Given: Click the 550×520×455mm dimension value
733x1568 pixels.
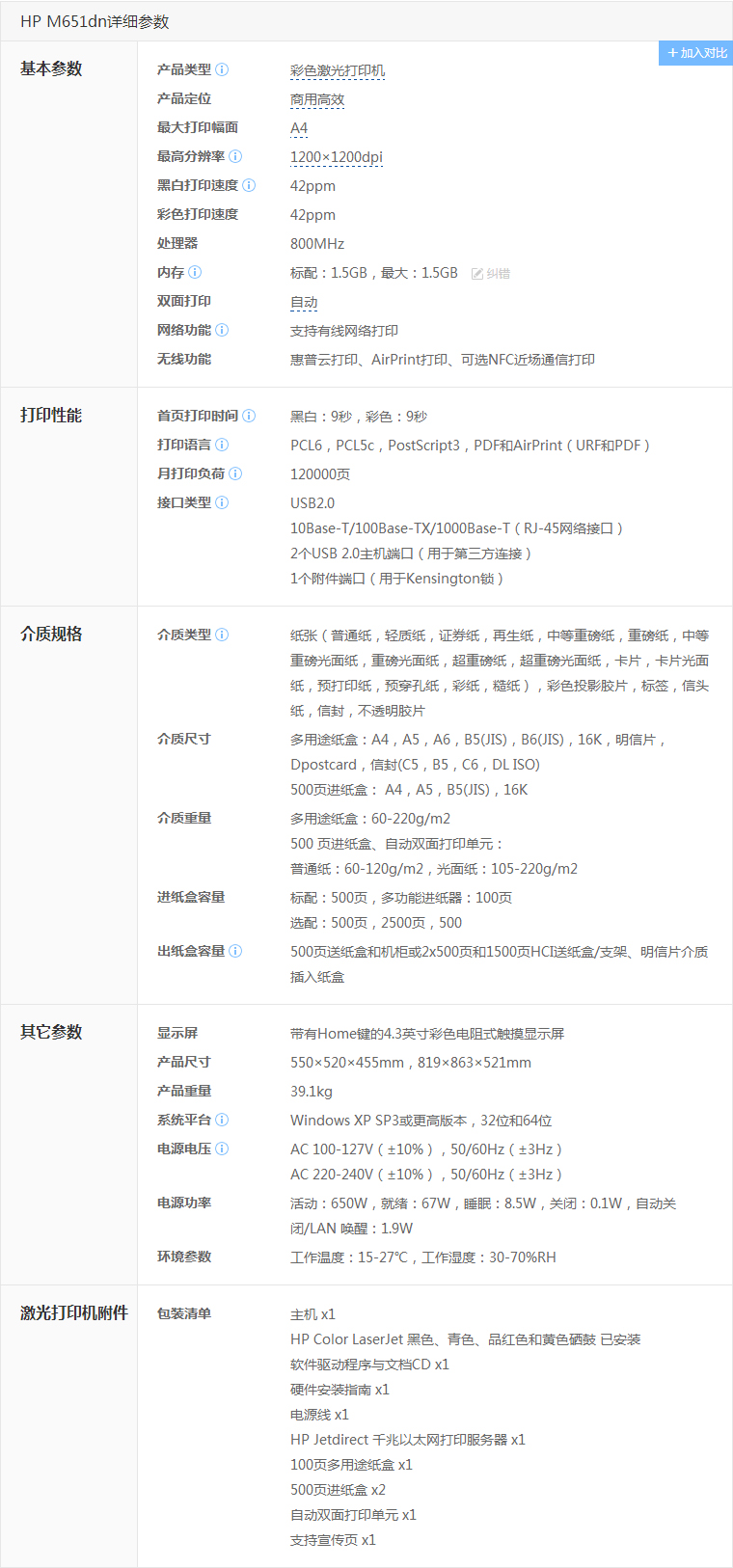Looking at the screenshot, I should point(411,1063).
